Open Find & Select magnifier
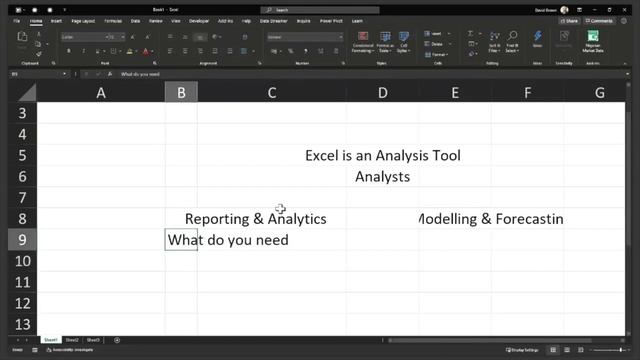This screenshot has width=640, height=360. (x=512, y=42)
